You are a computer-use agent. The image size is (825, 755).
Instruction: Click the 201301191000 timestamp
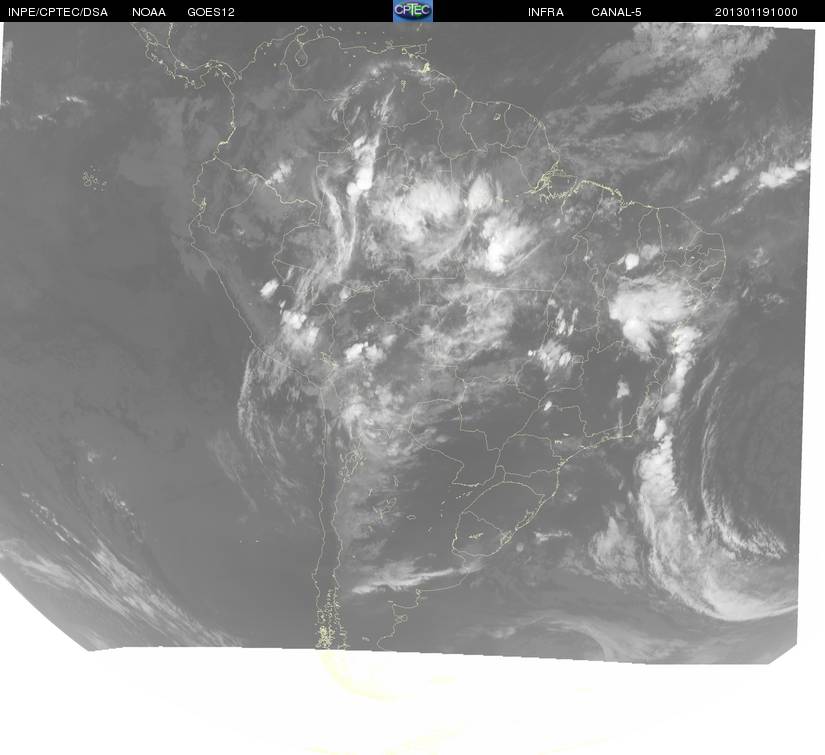click(x=756, y=12)
